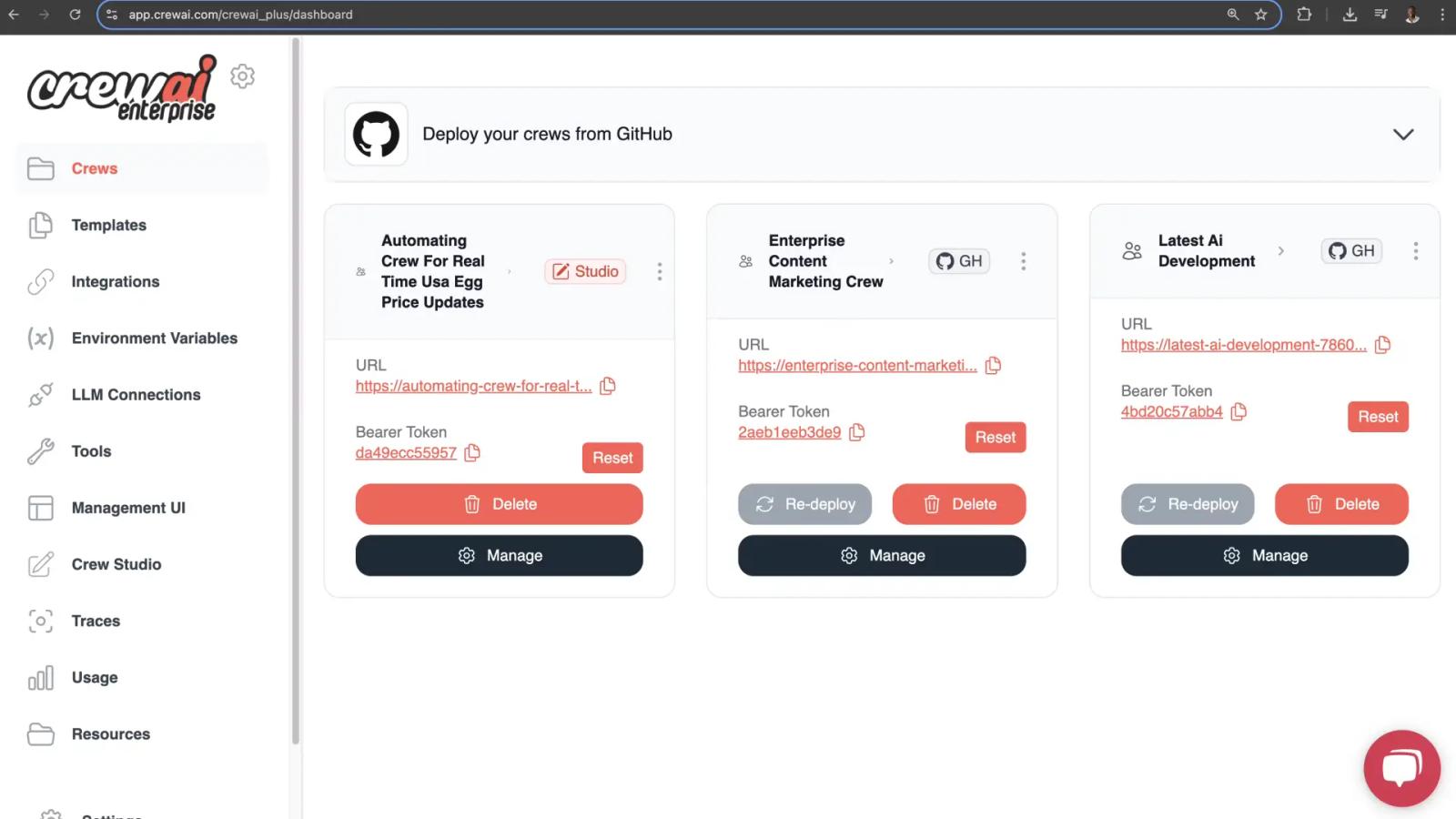Click bearer token link da49ecc55957
The width and height of the screenshot is (1456, 819).
coord(406,452)
